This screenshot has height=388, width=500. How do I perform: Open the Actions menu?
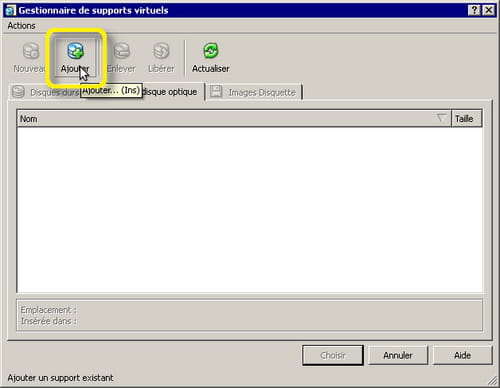(x=21, y=26)
